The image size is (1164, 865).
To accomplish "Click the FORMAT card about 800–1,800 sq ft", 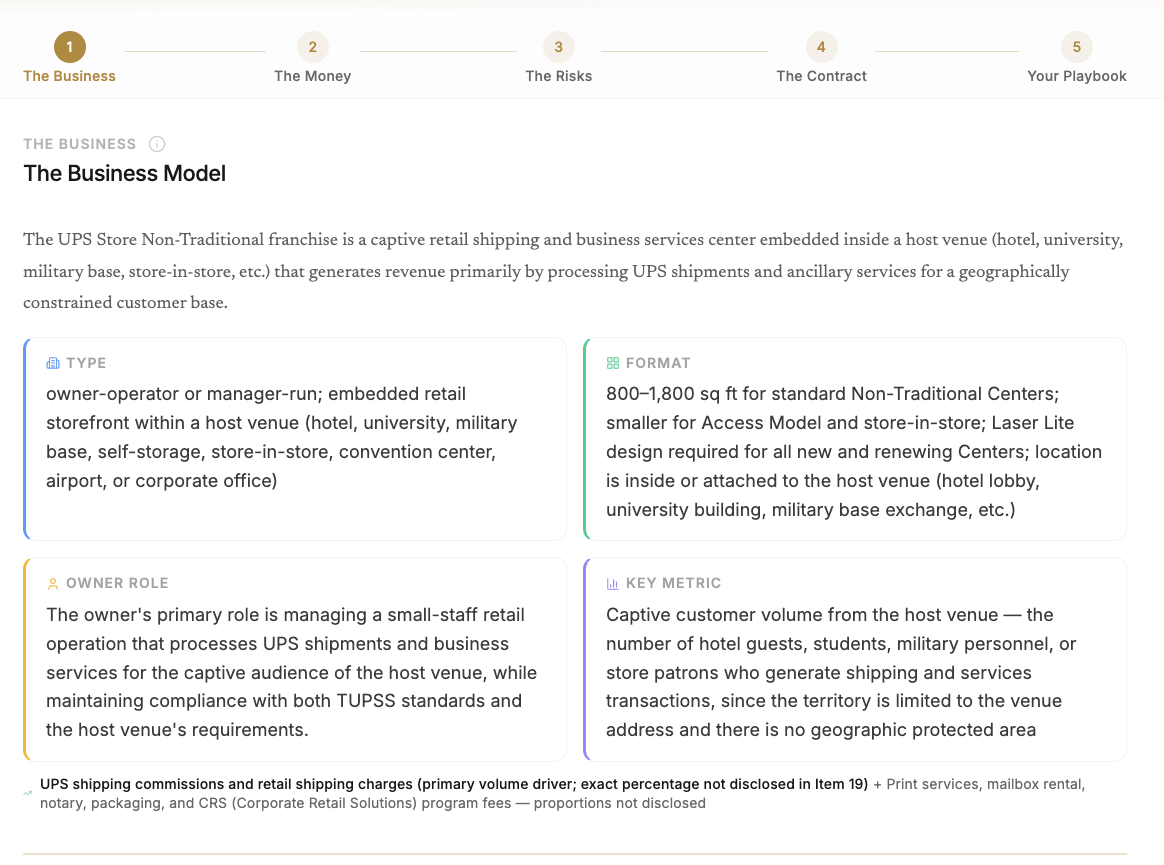I will [x=854, y=439].
